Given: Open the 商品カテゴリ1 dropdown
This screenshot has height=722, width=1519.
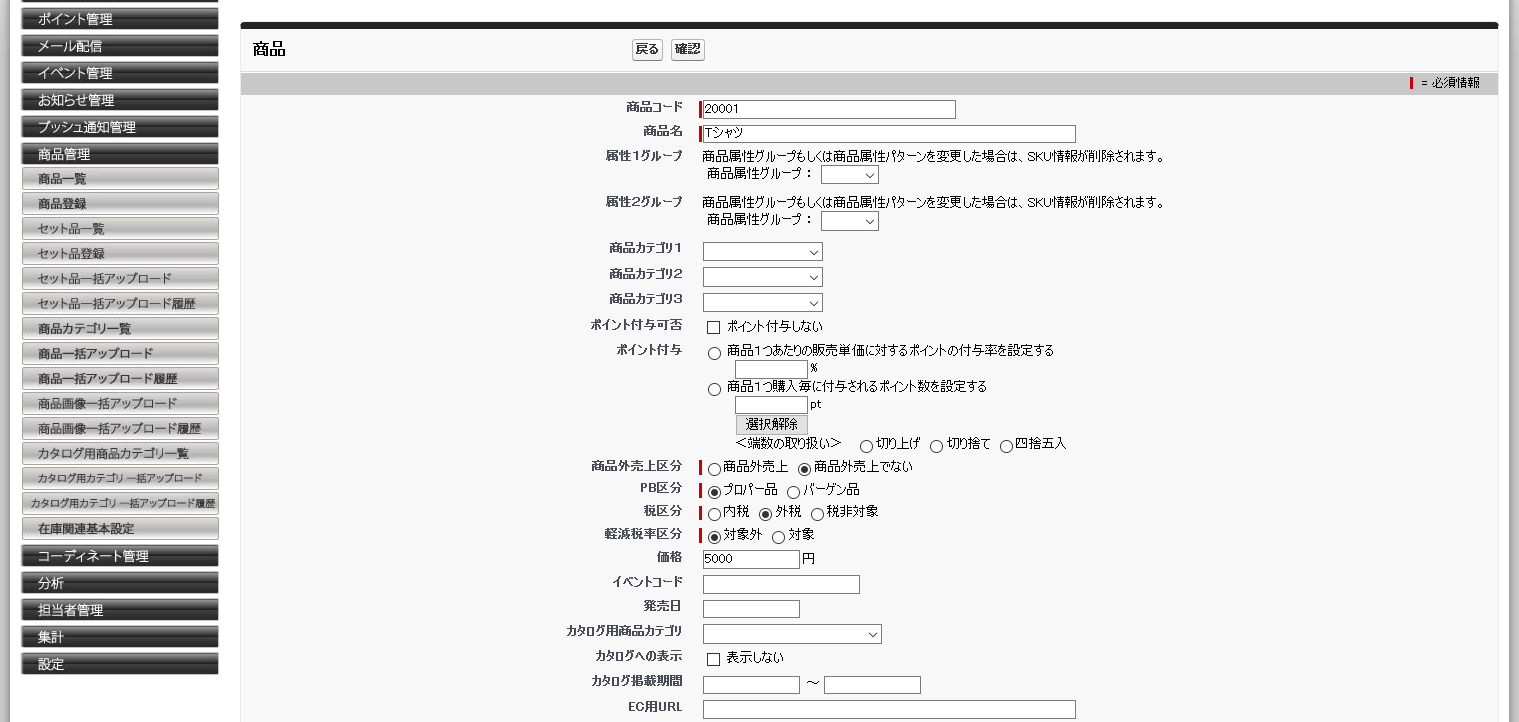Looking at the screenshot, I should click(762, 251).
